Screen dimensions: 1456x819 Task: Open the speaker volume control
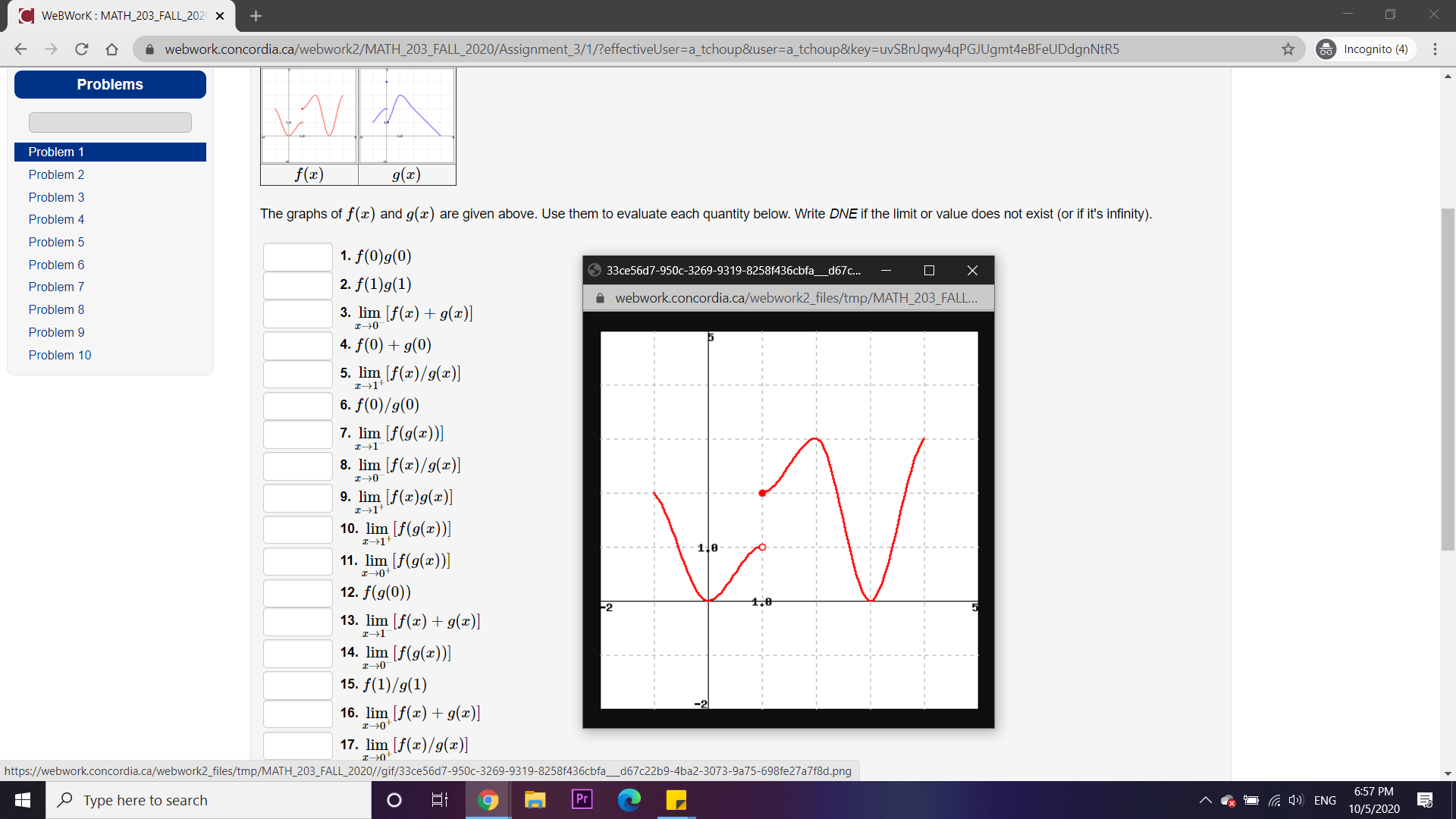1294,799
